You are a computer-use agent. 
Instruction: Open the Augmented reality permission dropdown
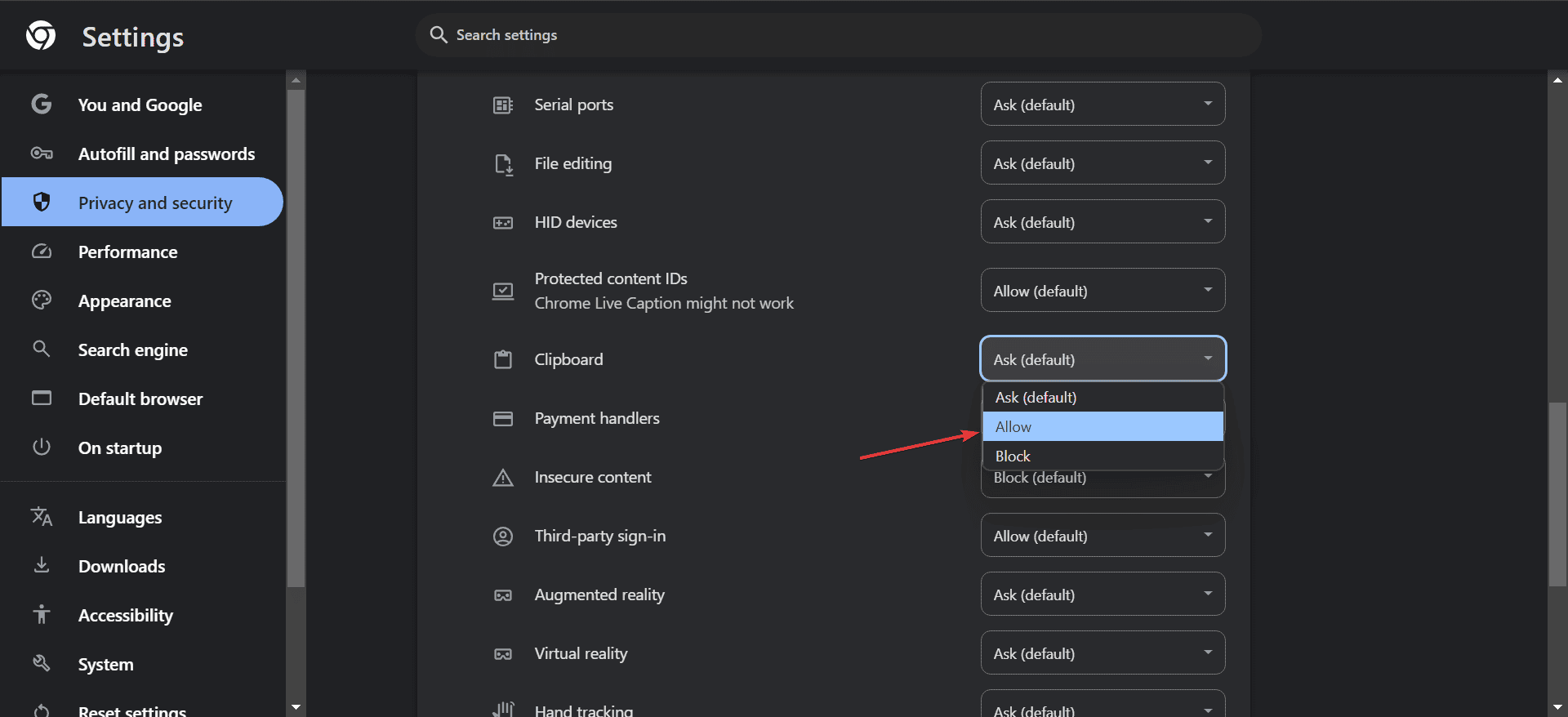[x=1102, y=594]
